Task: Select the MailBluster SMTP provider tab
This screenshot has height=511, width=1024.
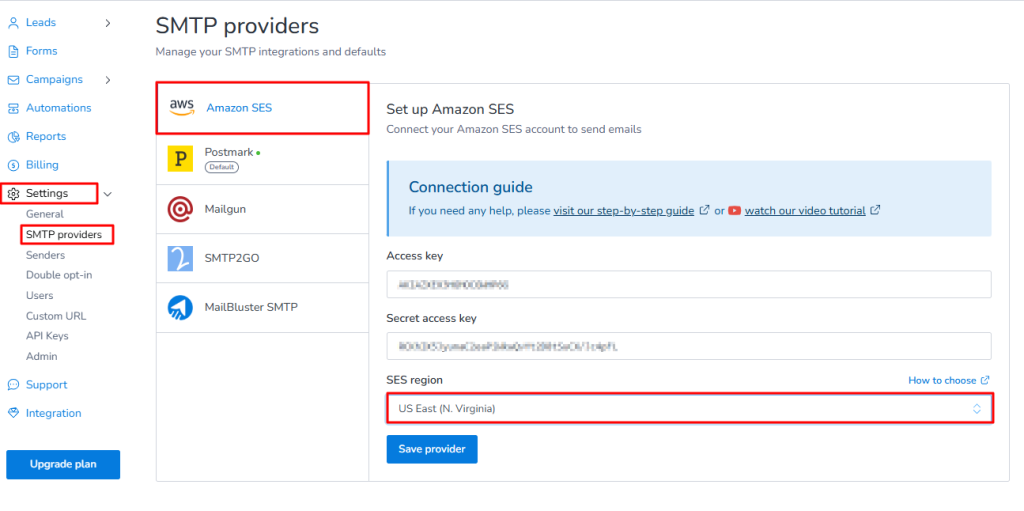Action: click(x=263, y=307)
